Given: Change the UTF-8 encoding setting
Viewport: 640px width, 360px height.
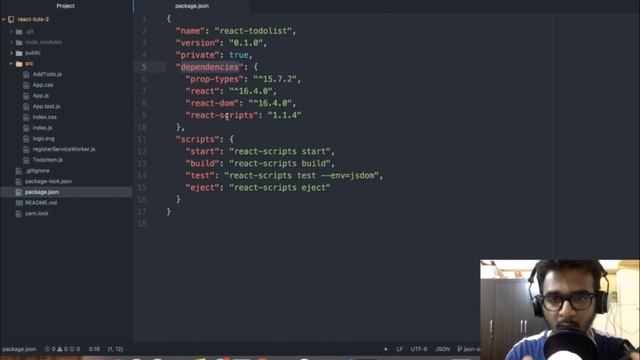Looking at the screenshot, I should point(419,349).
